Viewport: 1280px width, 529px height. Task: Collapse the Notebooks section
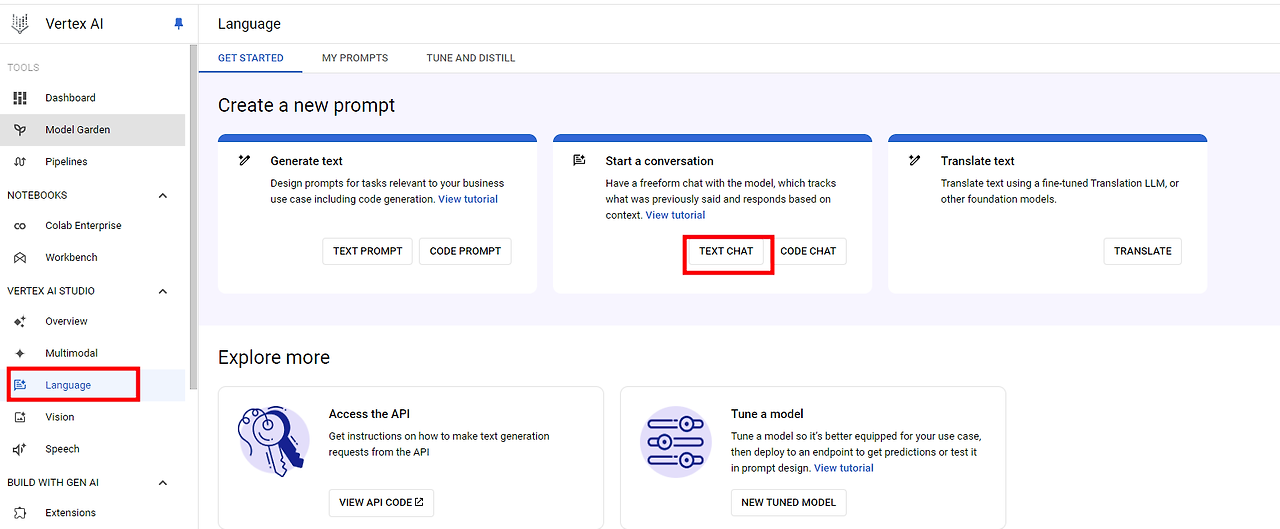pos(163,195)
